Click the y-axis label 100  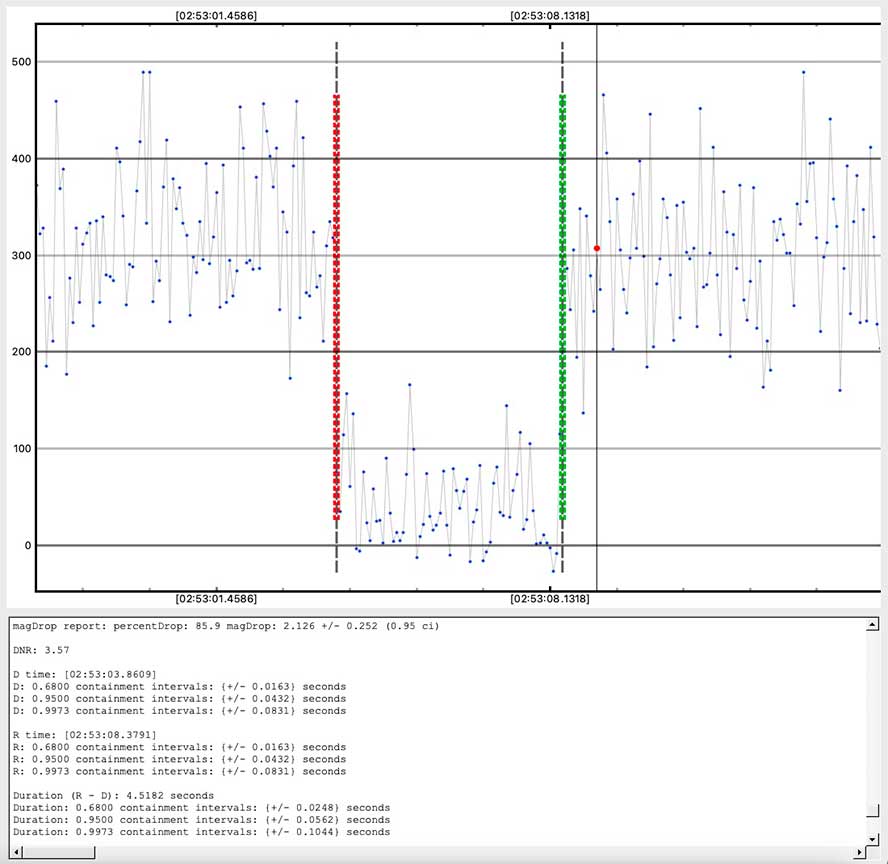click(22, 448)
